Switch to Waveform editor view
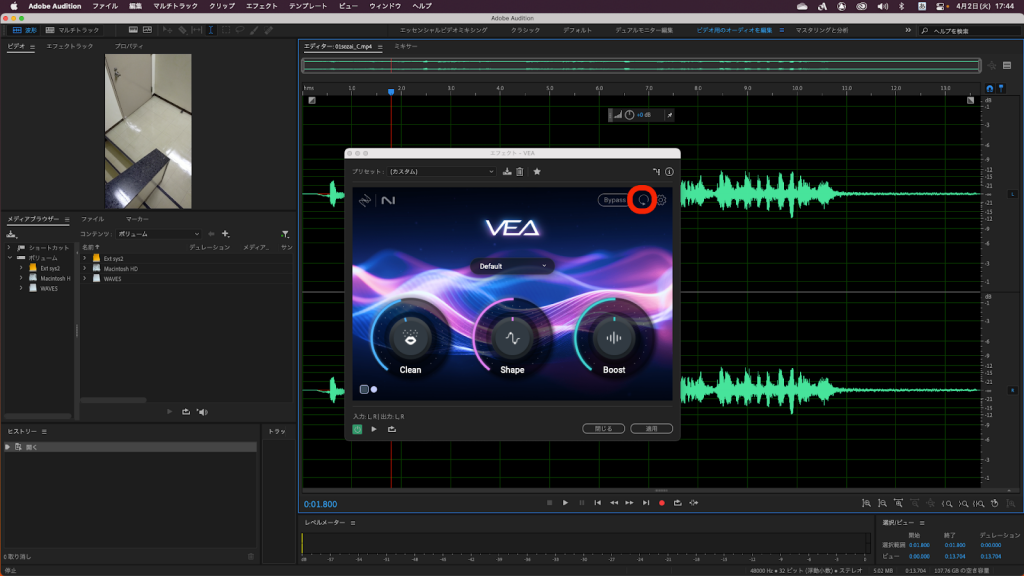Viewport: 1024px width, 576px height. pyautogui.click(x=24, y=30)
